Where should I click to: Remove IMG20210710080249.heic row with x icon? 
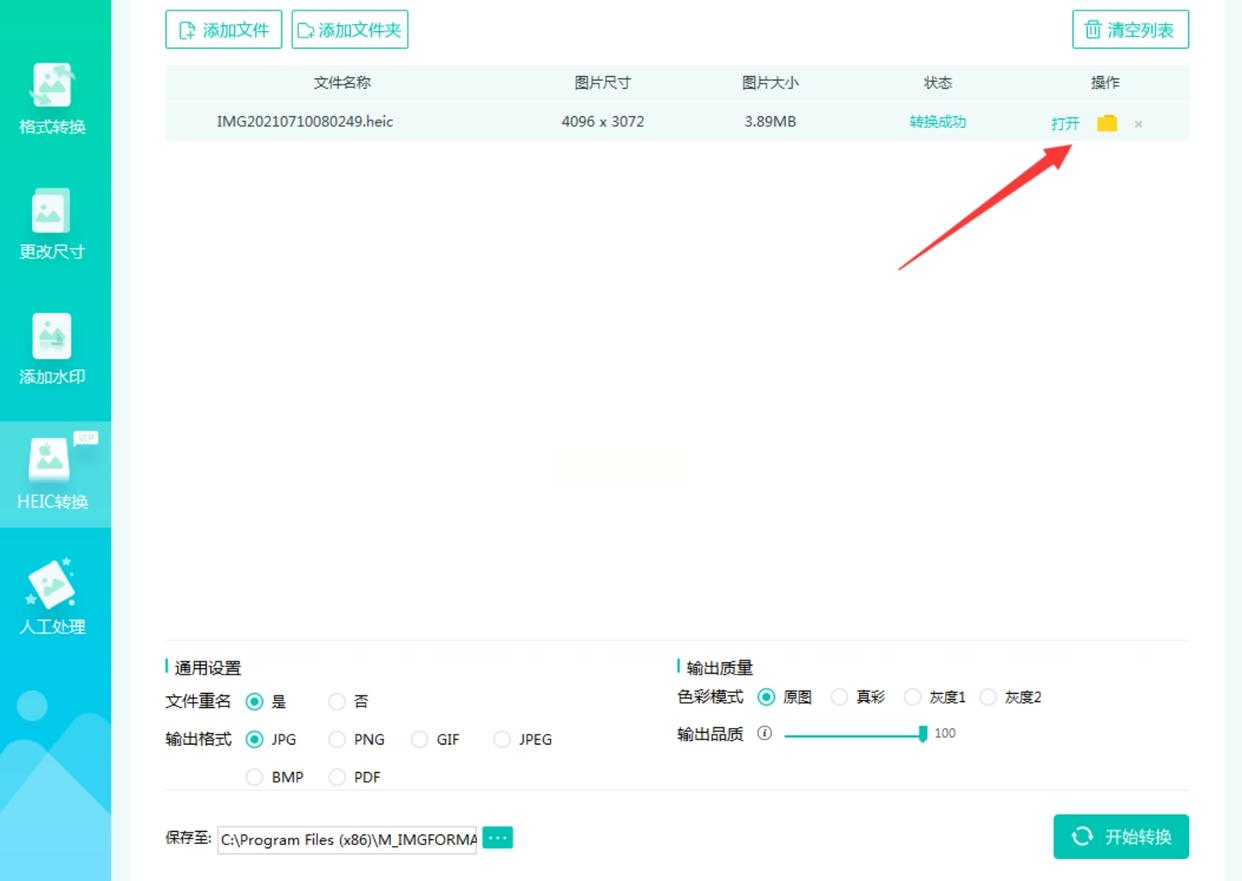[1138, 124]
